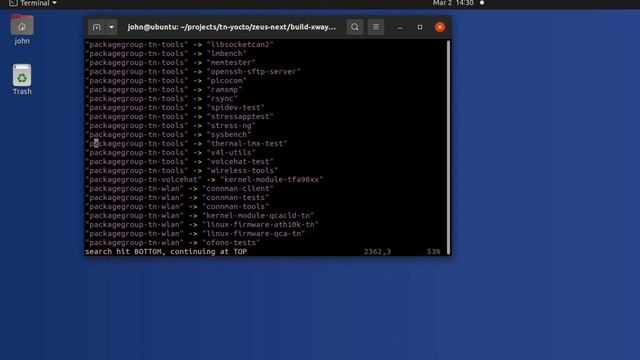Click the line with "ramsmp"
The image size is (640, 360).
164,89
